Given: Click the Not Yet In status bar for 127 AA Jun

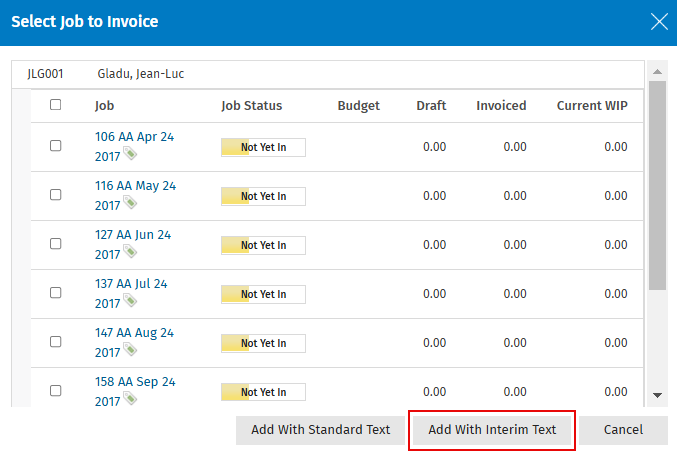Looking at the screenshot, I should (x=263, y=245).
